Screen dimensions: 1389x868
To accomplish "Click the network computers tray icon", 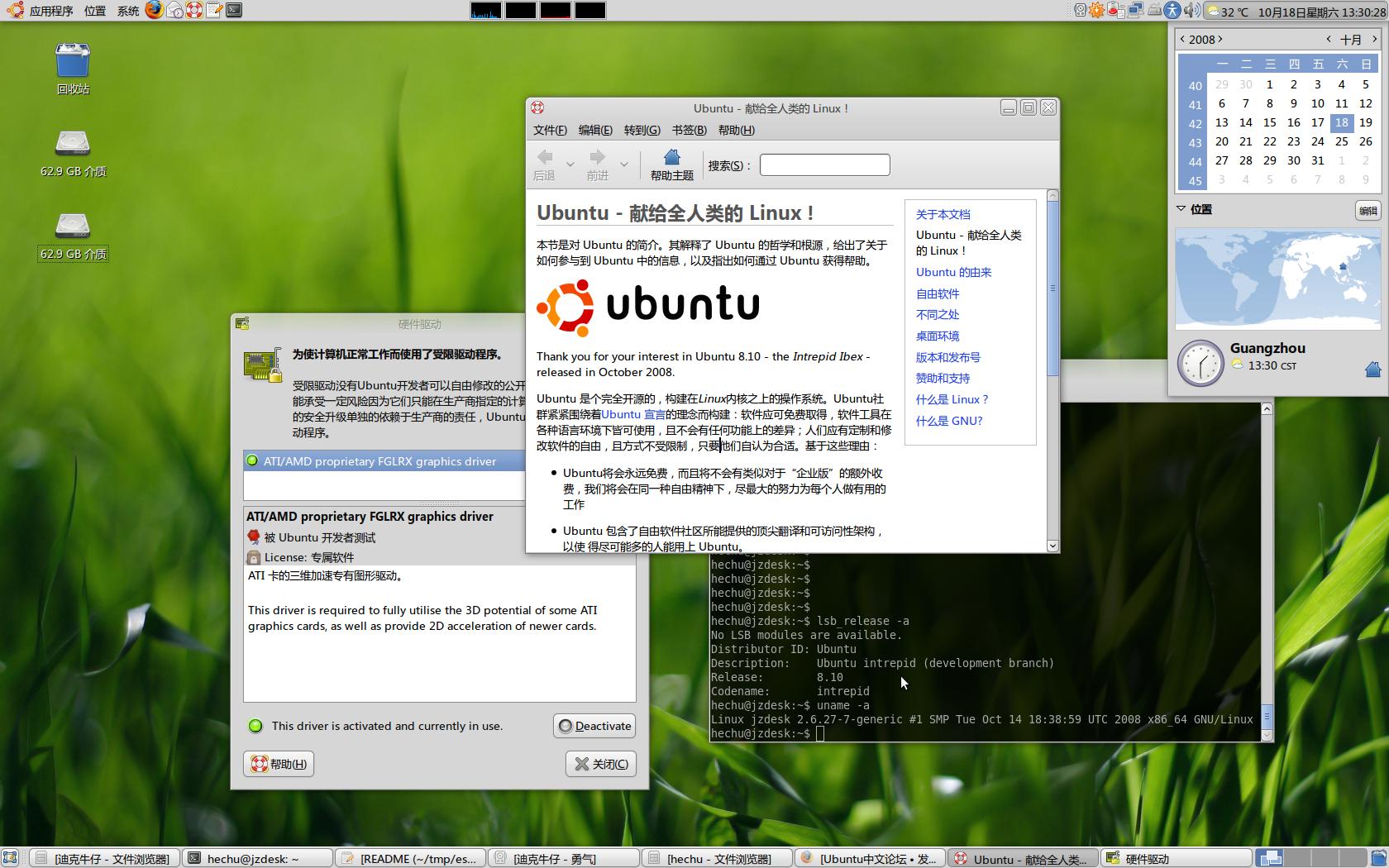I will [1135, 10].
